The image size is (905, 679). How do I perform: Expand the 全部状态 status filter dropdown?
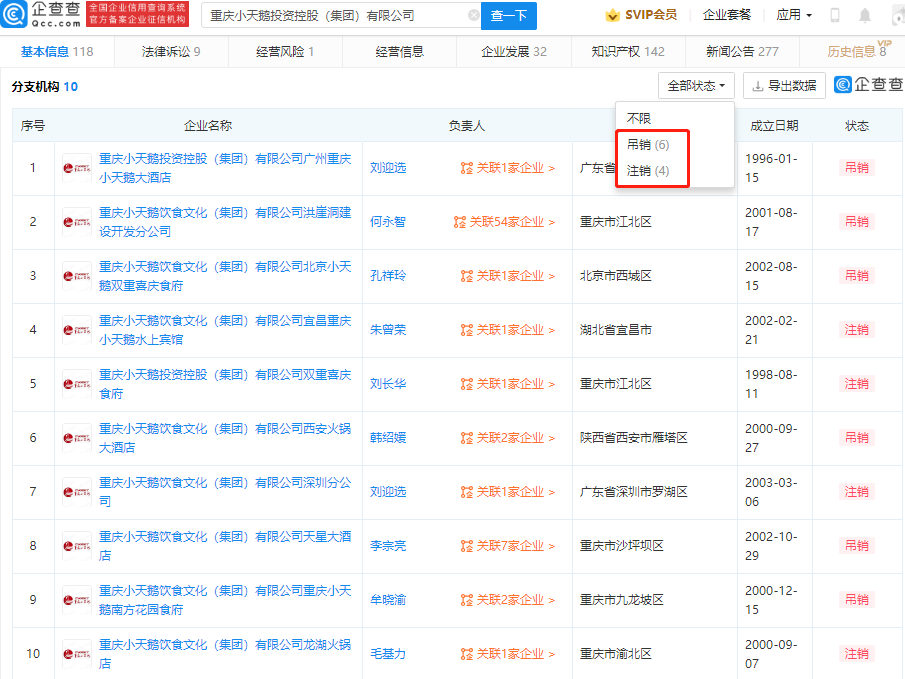(x=696, y=86)
